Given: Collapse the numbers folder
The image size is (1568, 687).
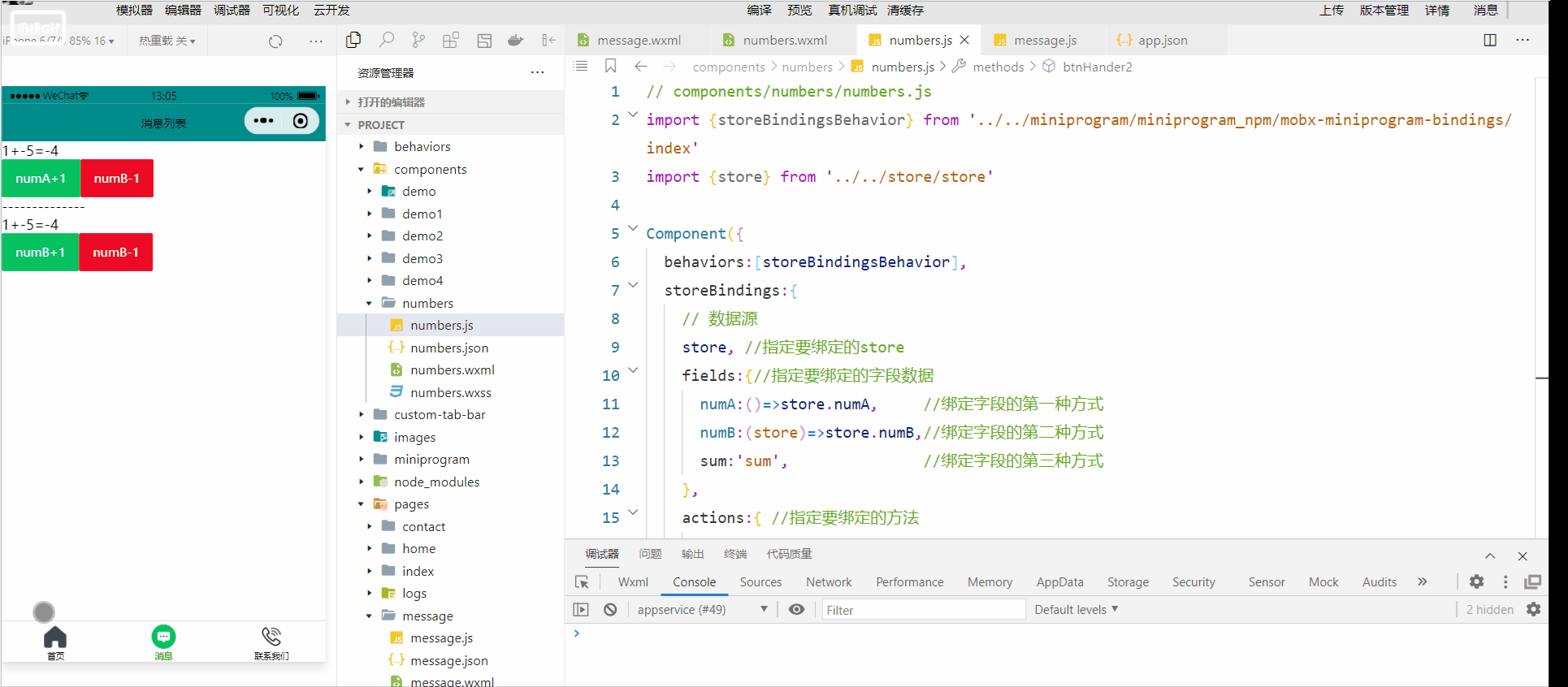Looking at the screenshot, I should pyautogui.click(x=427, y=303).
